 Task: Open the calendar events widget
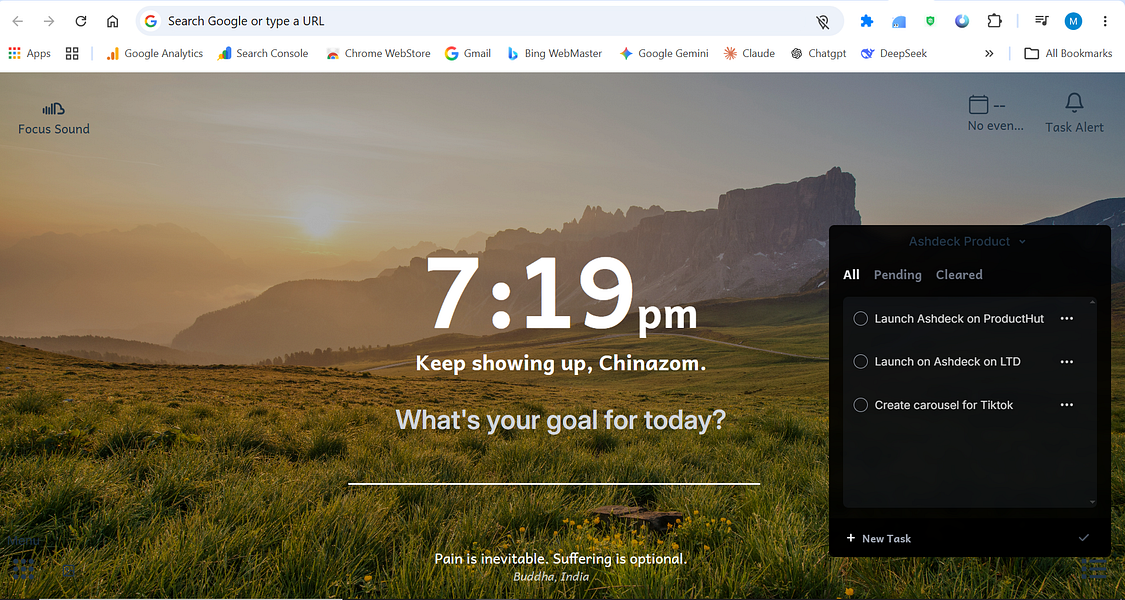pos(995,113)
